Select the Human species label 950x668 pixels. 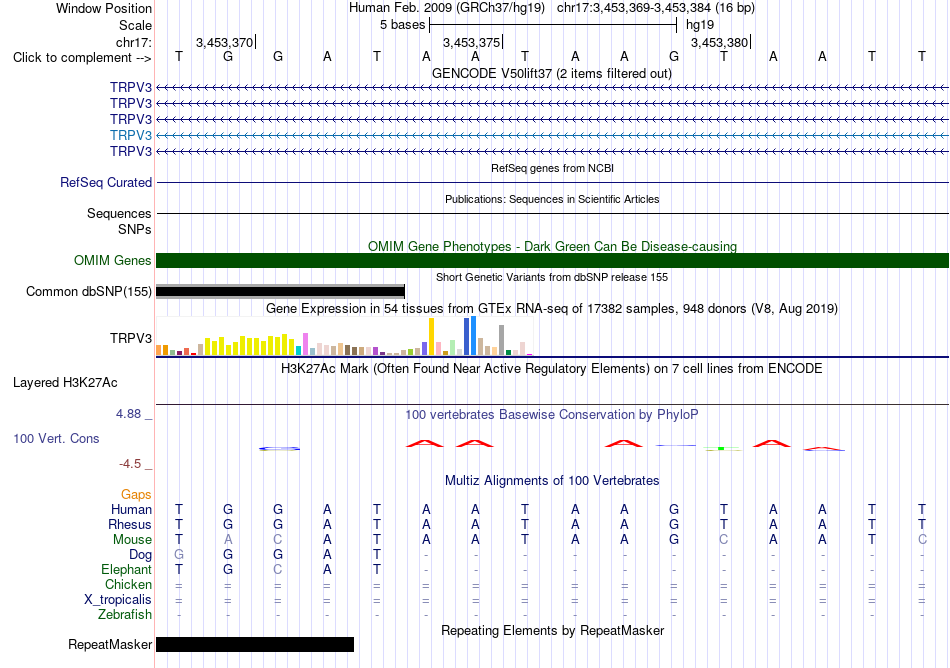(x=131, y=509)
